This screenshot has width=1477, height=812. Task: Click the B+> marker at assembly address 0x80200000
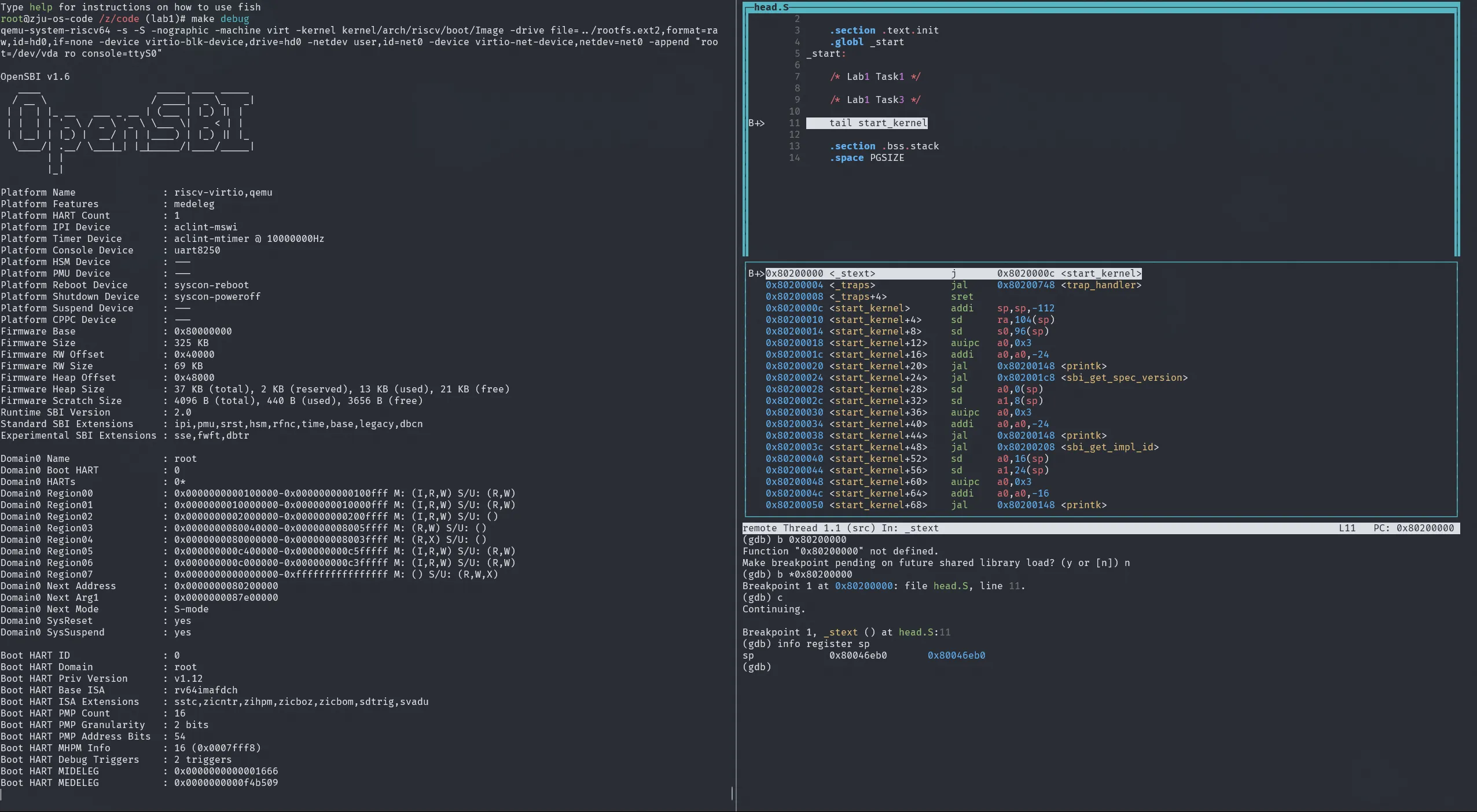tap(756, 273)
